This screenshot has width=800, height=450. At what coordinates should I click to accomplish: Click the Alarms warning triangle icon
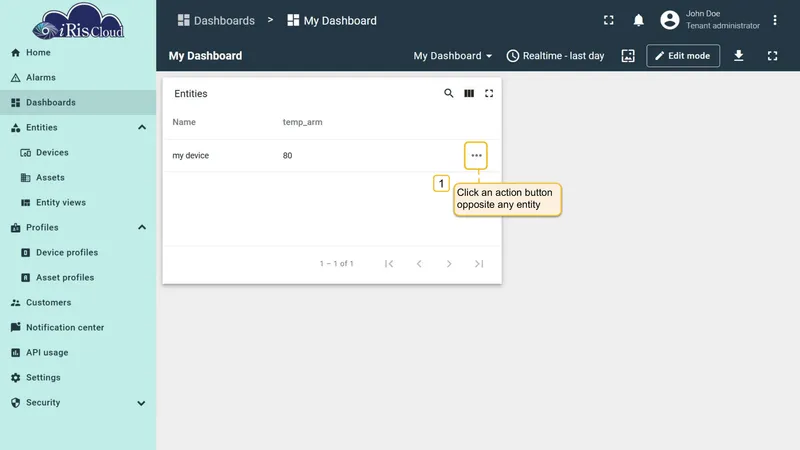click(x=16, y=78)
